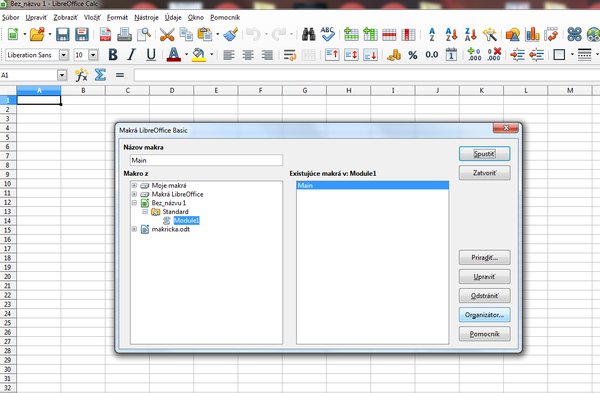The width and height of the screenshot is (600, 393).
Task: Toggle Underline formatting
Action: click(151, 55)
